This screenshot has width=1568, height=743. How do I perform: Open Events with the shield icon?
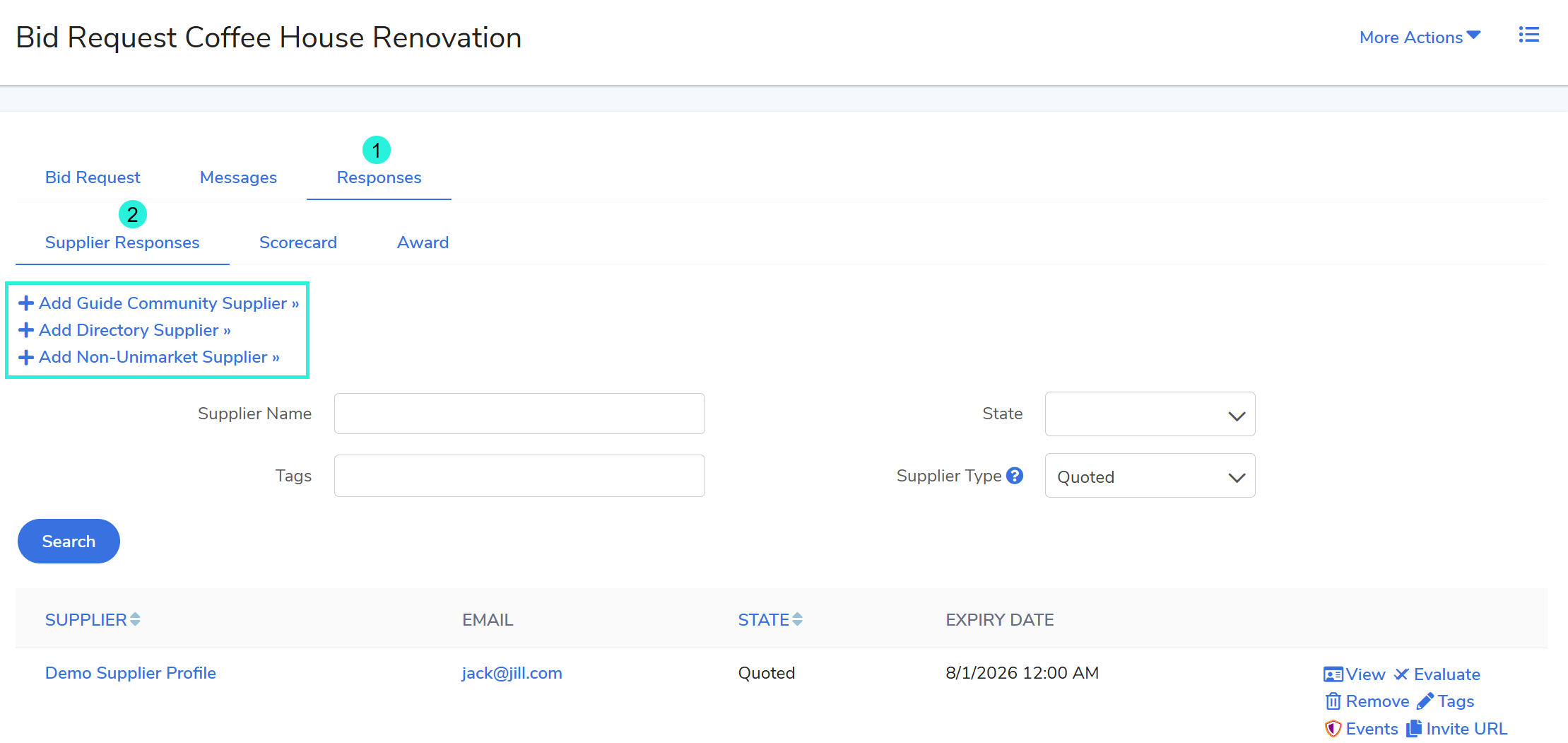click(x=1333, y=729)
